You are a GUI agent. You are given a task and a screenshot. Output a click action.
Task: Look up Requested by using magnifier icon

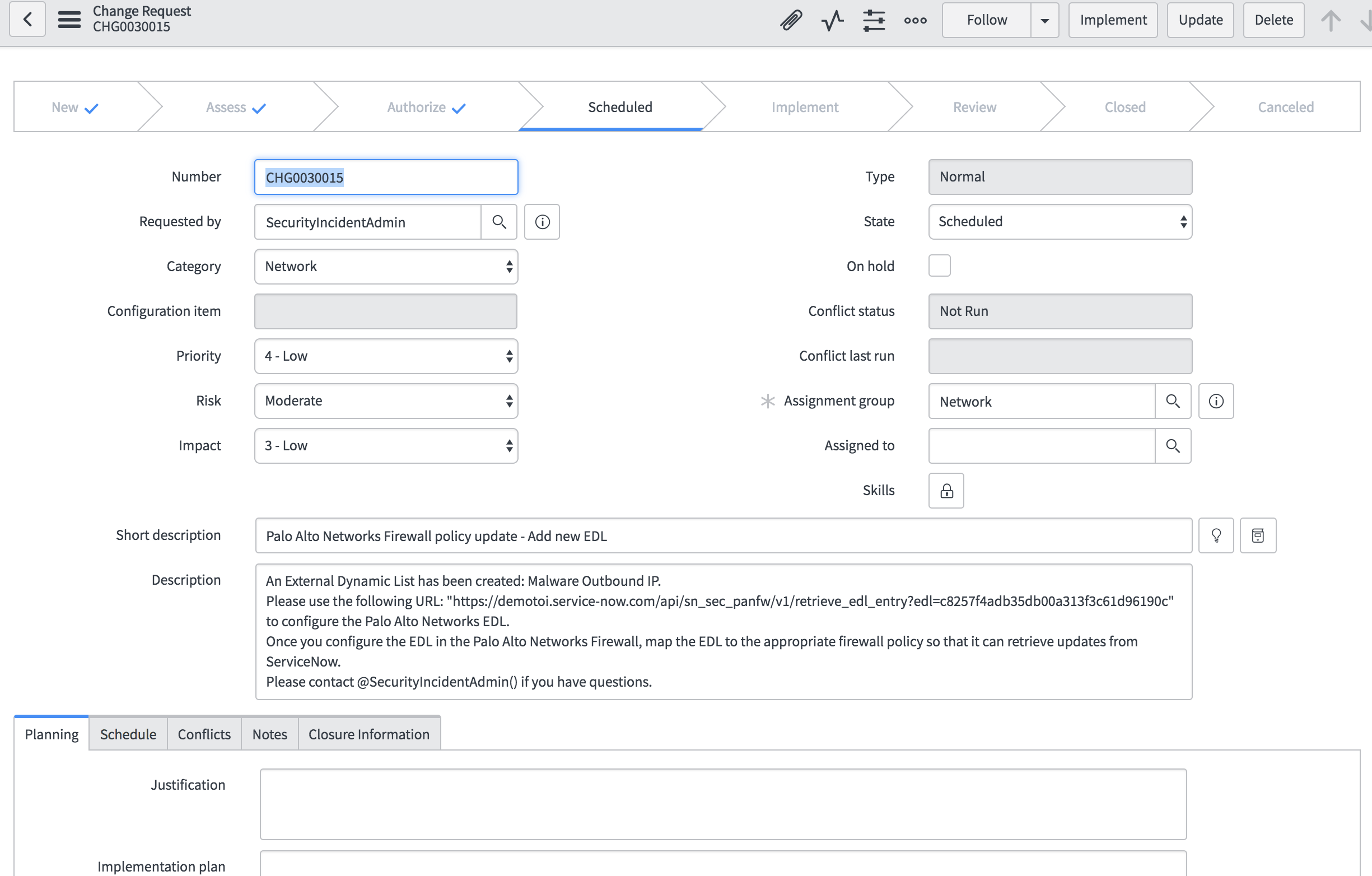point(499,222)
